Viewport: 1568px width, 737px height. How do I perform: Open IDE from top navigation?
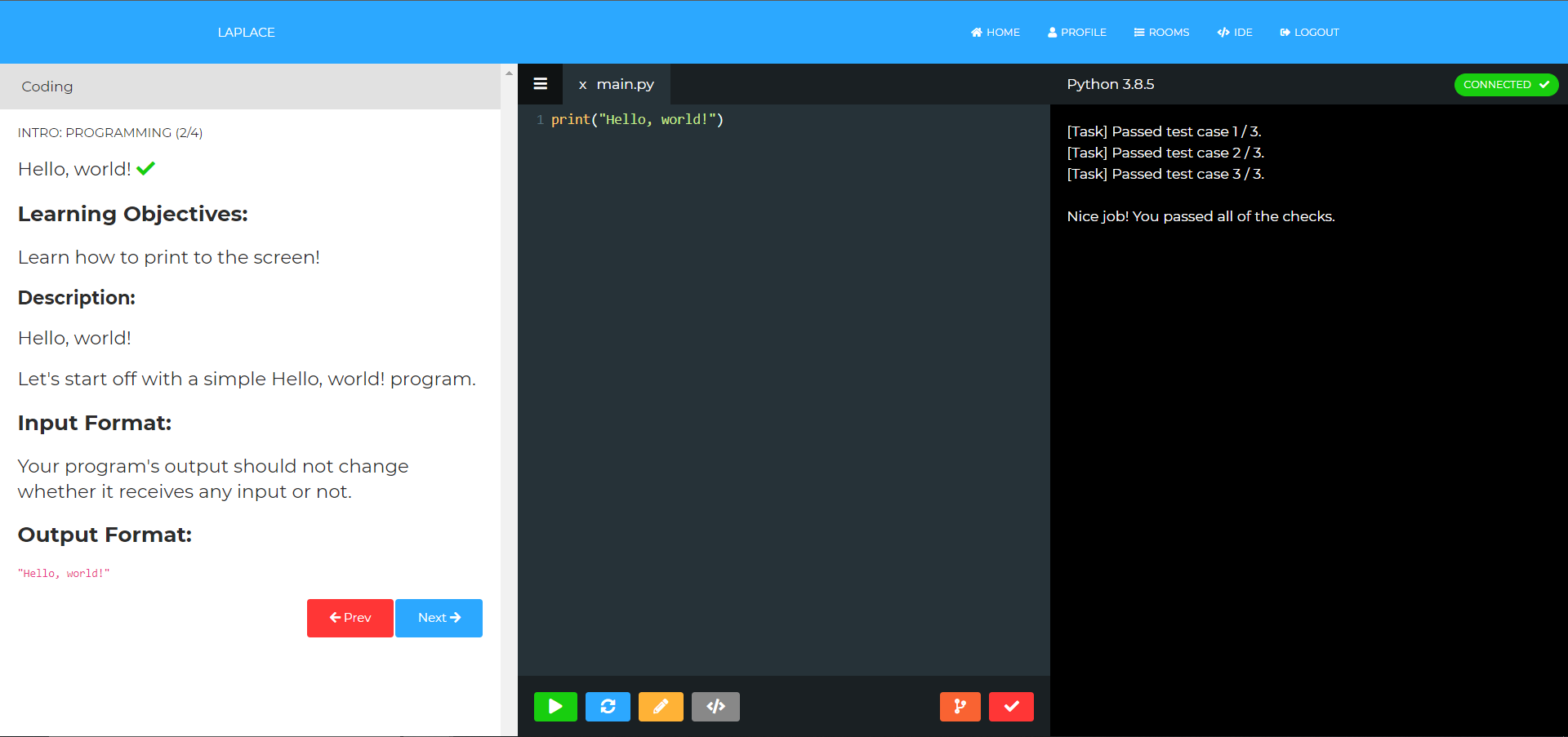1234,33
